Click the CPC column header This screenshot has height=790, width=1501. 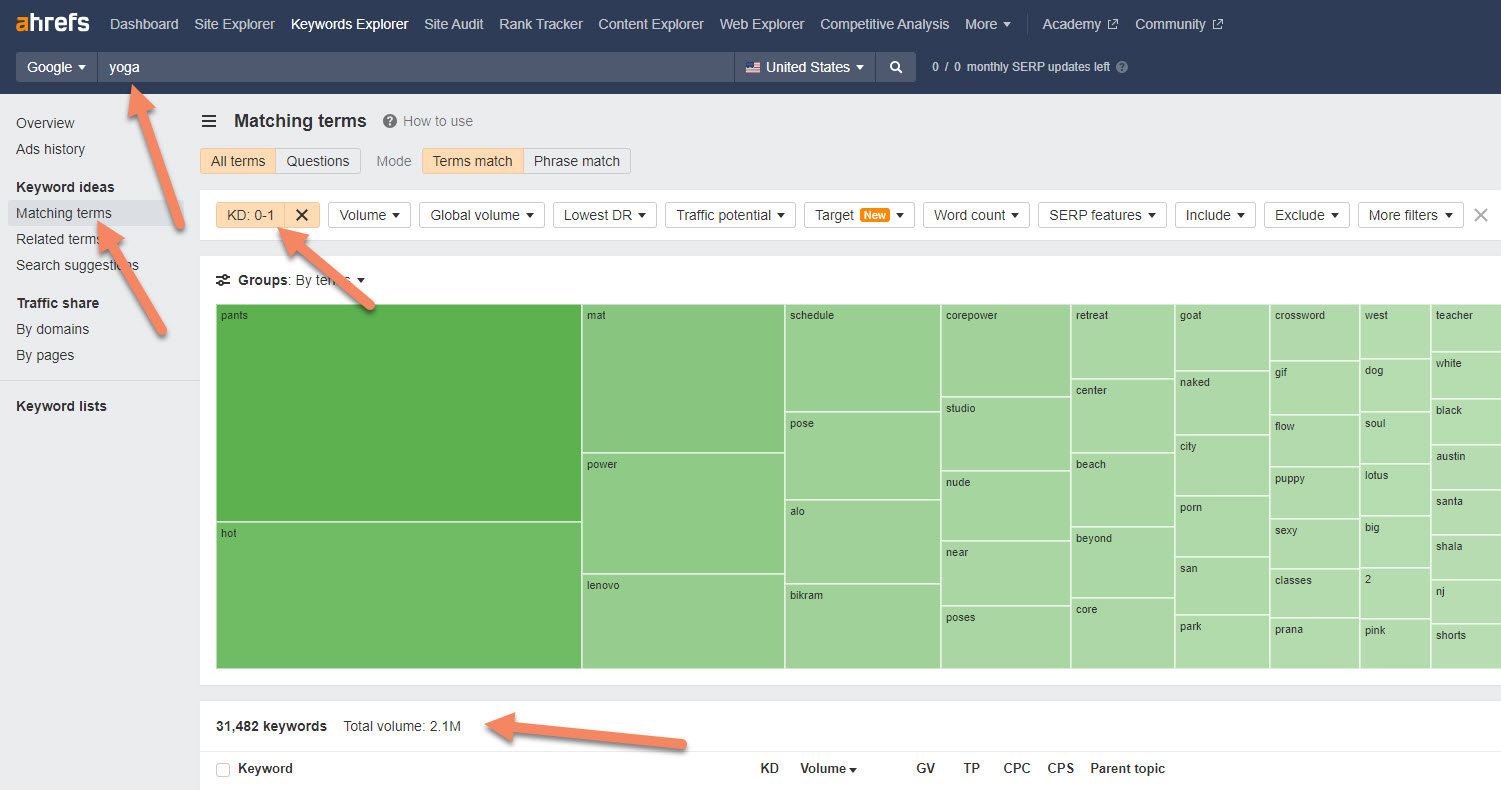(1017, 769)
